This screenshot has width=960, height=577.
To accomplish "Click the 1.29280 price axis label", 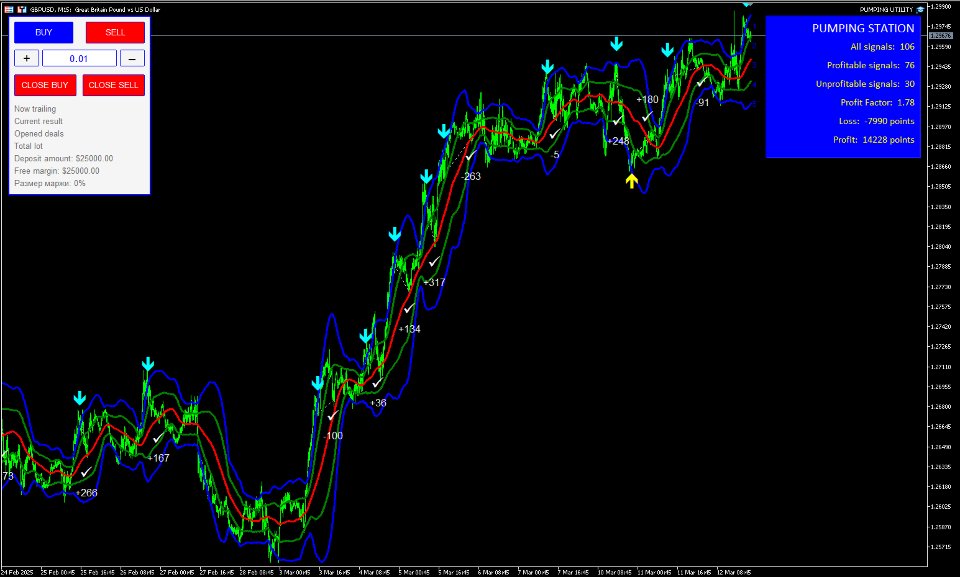I will click(x=941, y=86).
